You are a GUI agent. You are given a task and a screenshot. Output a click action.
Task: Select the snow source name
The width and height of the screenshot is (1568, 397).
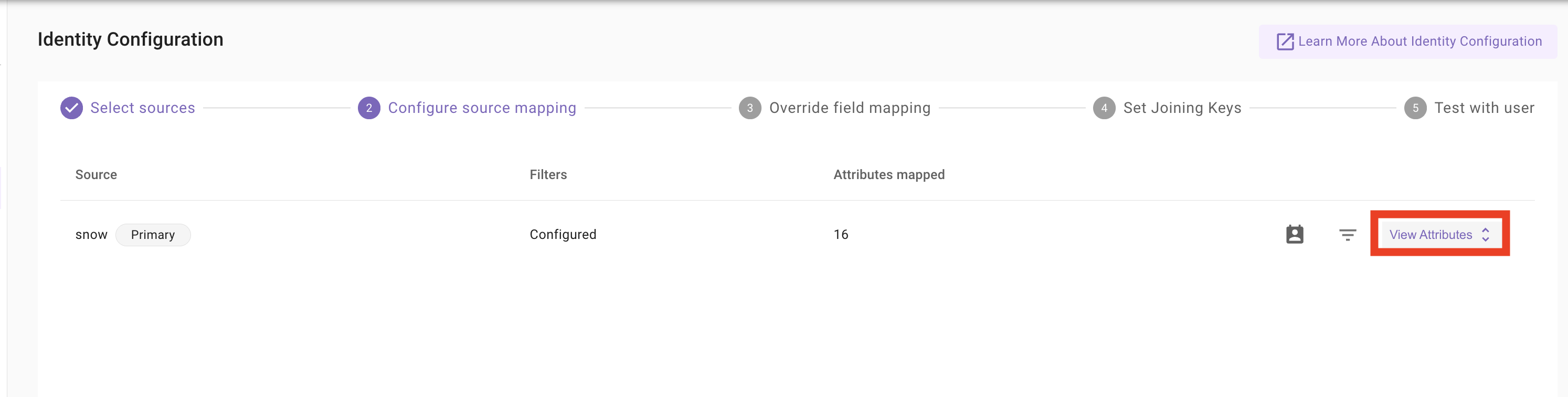pos(91,234)
